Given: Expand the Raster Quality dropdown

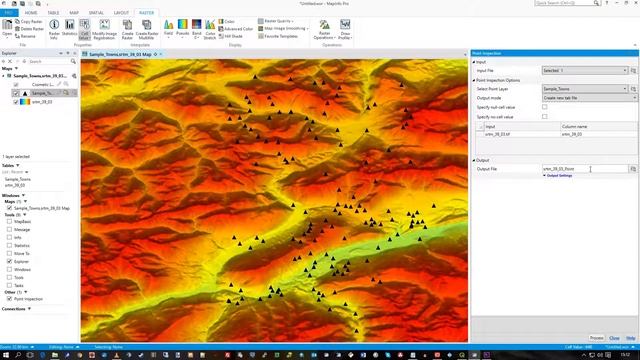Looking at the screenshot, I should pyautogui.click(x=276, y=21).
